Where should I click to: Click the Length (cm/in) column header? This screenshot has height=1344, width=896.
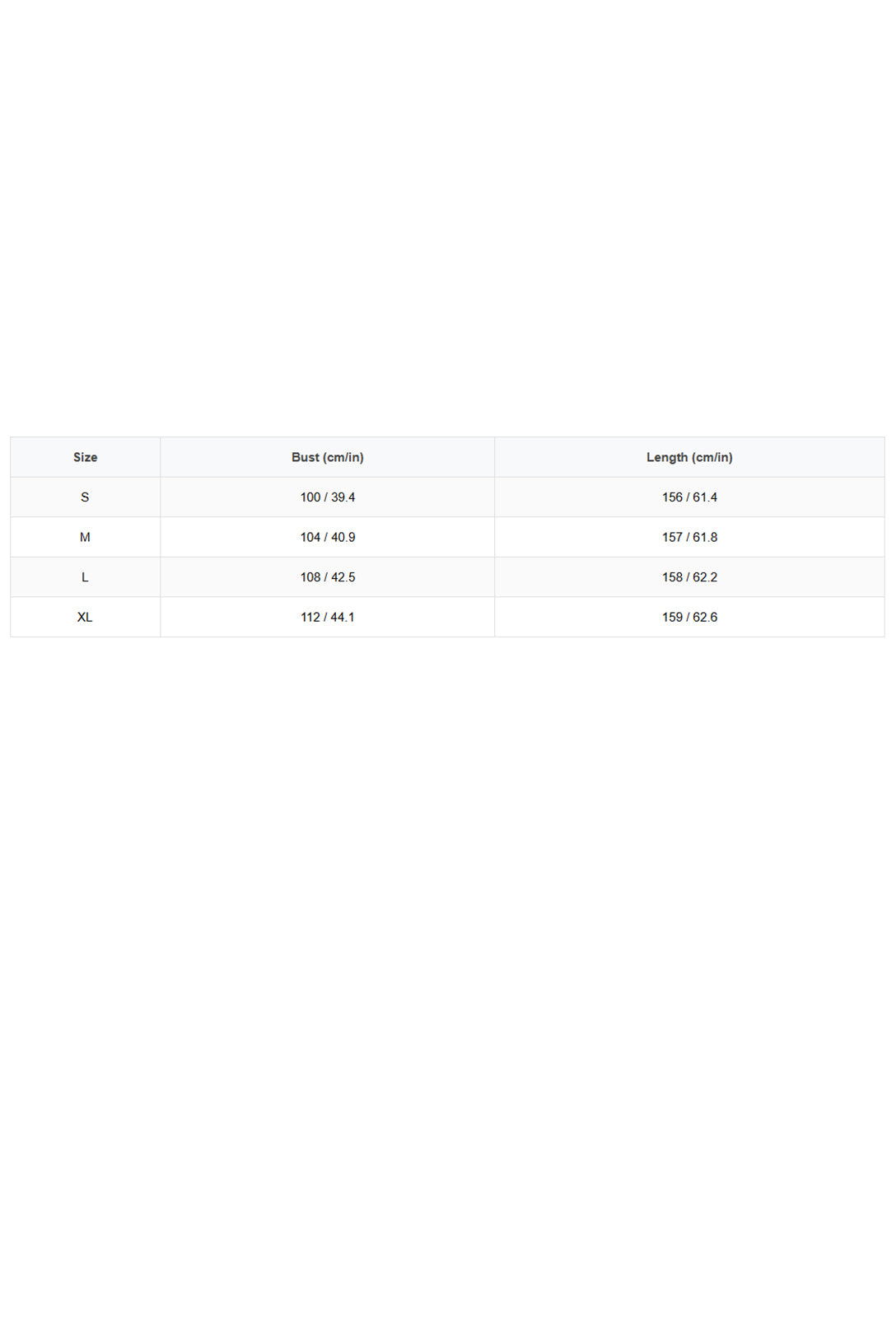[689, 457]
